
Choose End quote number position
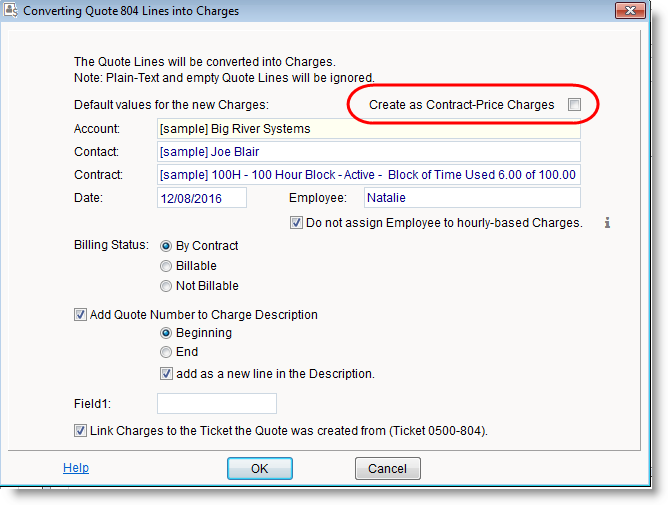[166, 352]
